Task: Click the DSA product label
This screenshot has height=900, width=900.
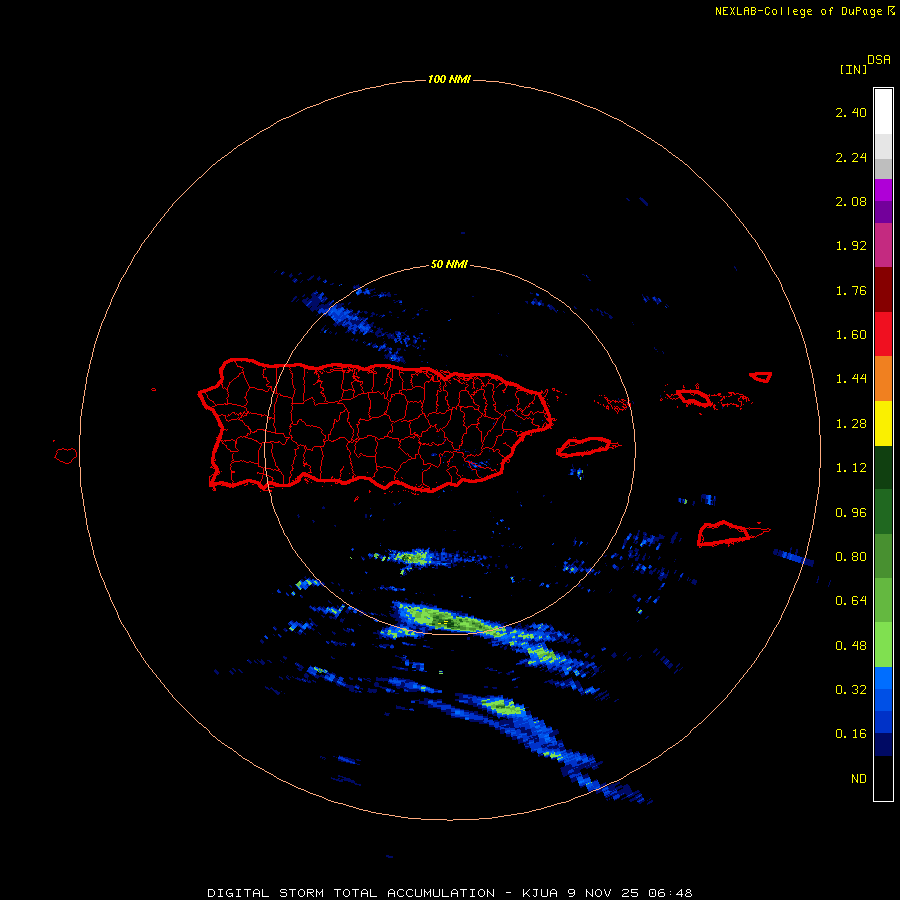Action: [879, 60]
